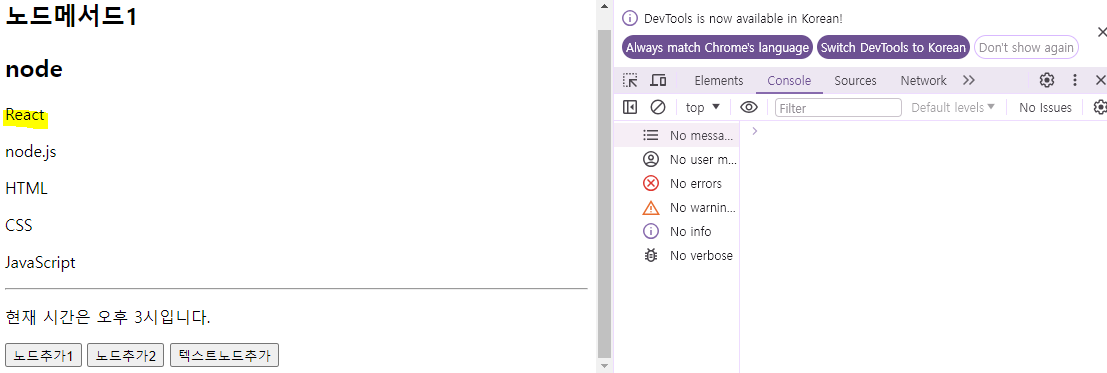Select No user messages icon
The height and width of the screenshot is (373, 1107).
coord(651,159)
